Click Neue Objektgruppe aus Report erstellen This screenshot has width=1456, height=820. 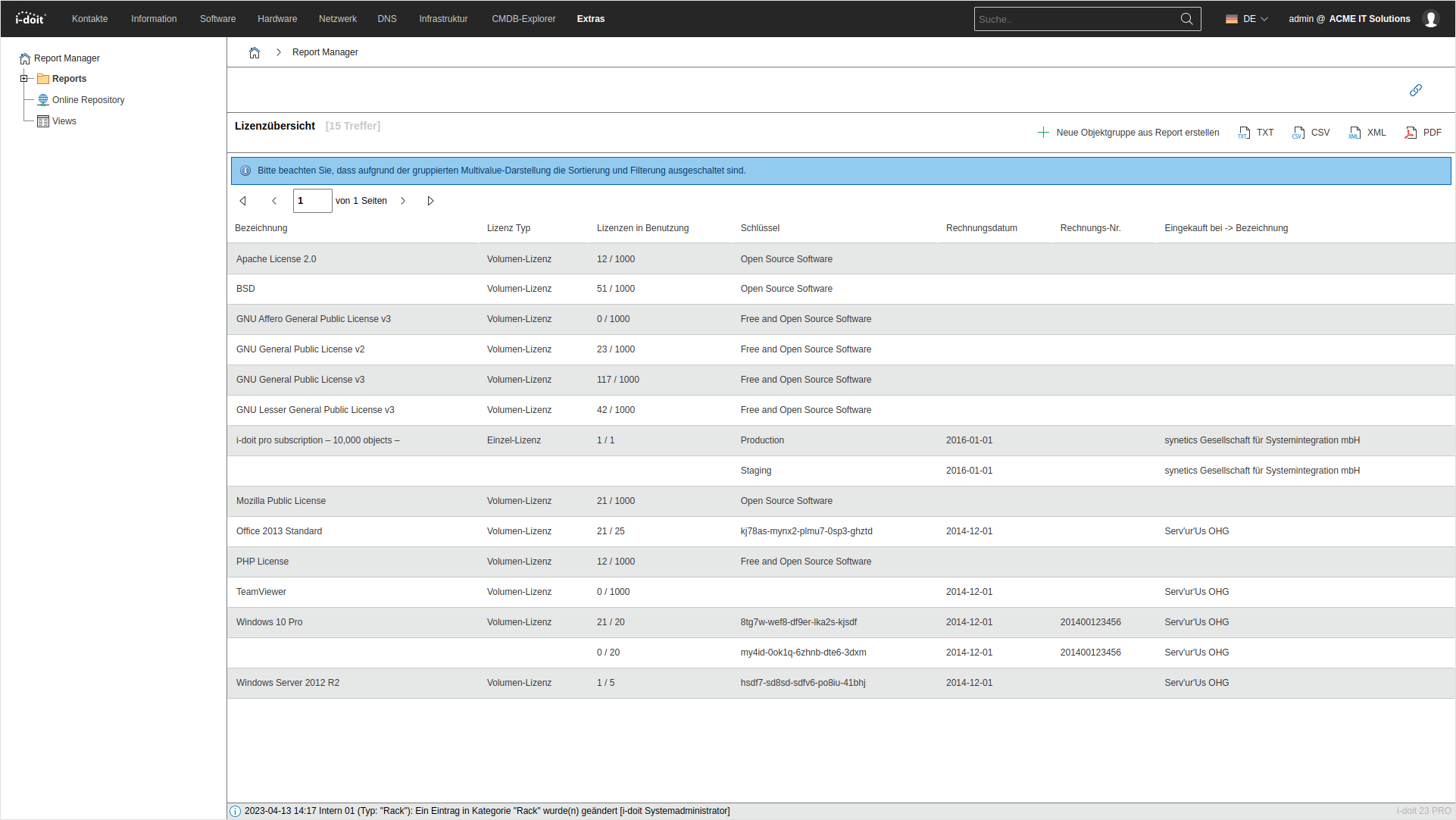1128,133
